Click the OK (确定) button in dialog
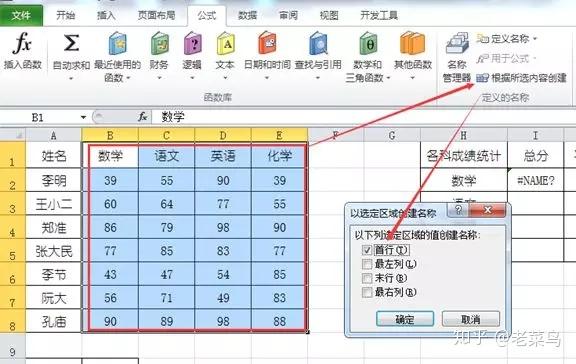This screenshot has height=364, width=576. click(x=405, y=319)
